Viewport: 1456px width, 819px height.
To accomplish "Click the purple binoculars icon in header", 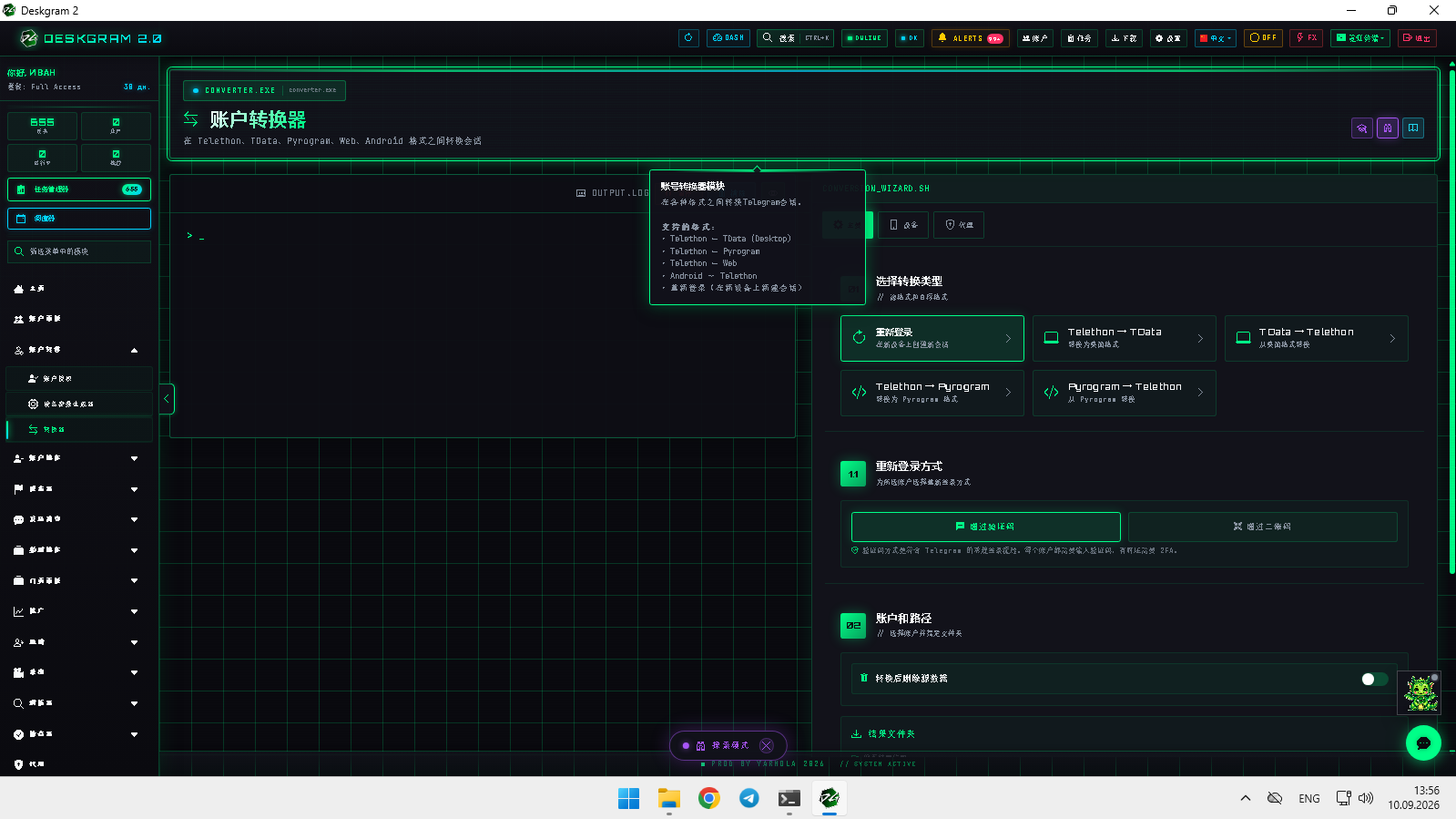I will (1388, 128).
